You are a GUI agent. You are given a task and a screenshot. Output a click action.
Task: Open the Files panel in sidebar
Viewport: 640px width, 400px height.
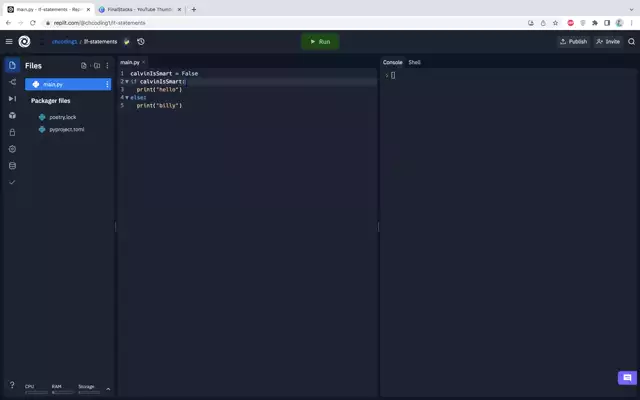coord(12,65)
